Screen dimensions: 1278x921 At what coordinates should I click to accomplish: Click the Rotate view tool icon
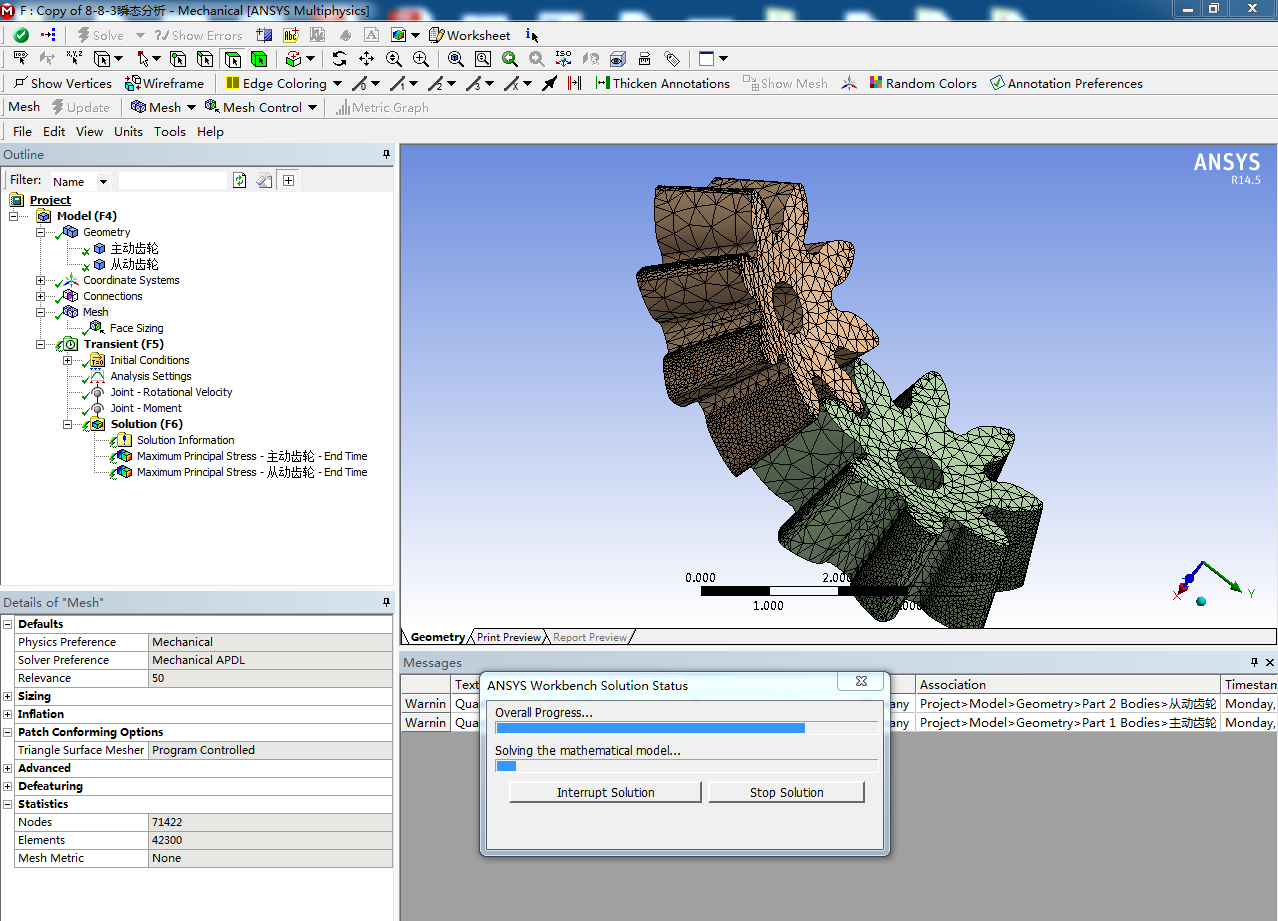(340, 59)
